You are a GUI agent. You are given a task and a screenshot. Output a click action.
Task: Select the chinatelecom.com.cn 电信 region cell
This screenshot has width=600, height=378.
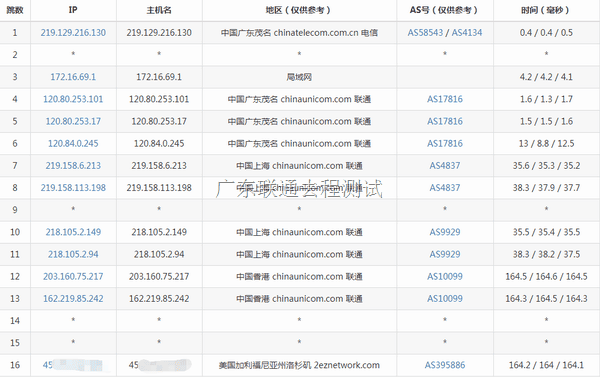point(299,33)
